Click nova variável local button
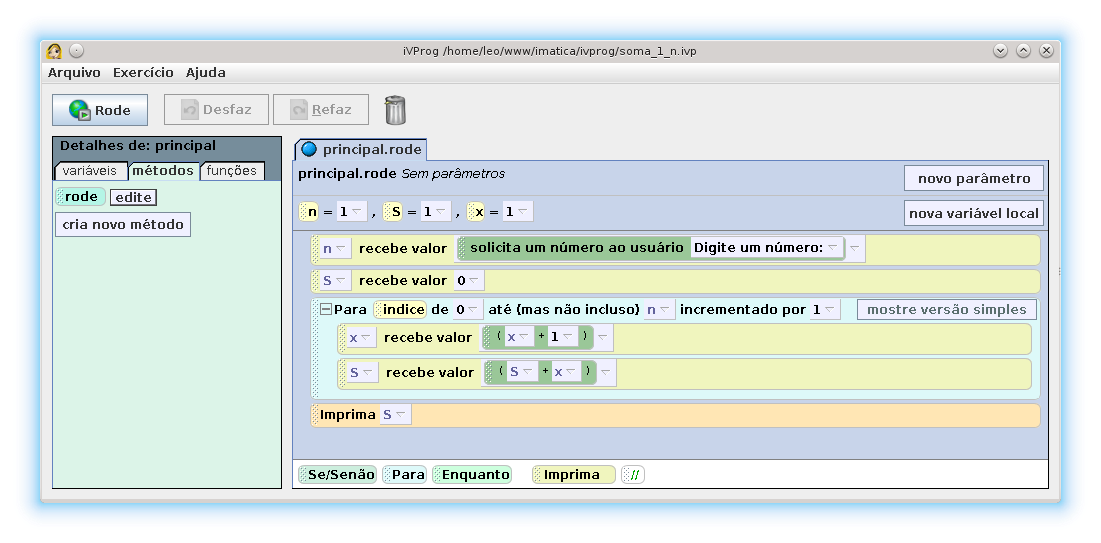This screenshot has height=543, width=1101. [x=973, y=213]
